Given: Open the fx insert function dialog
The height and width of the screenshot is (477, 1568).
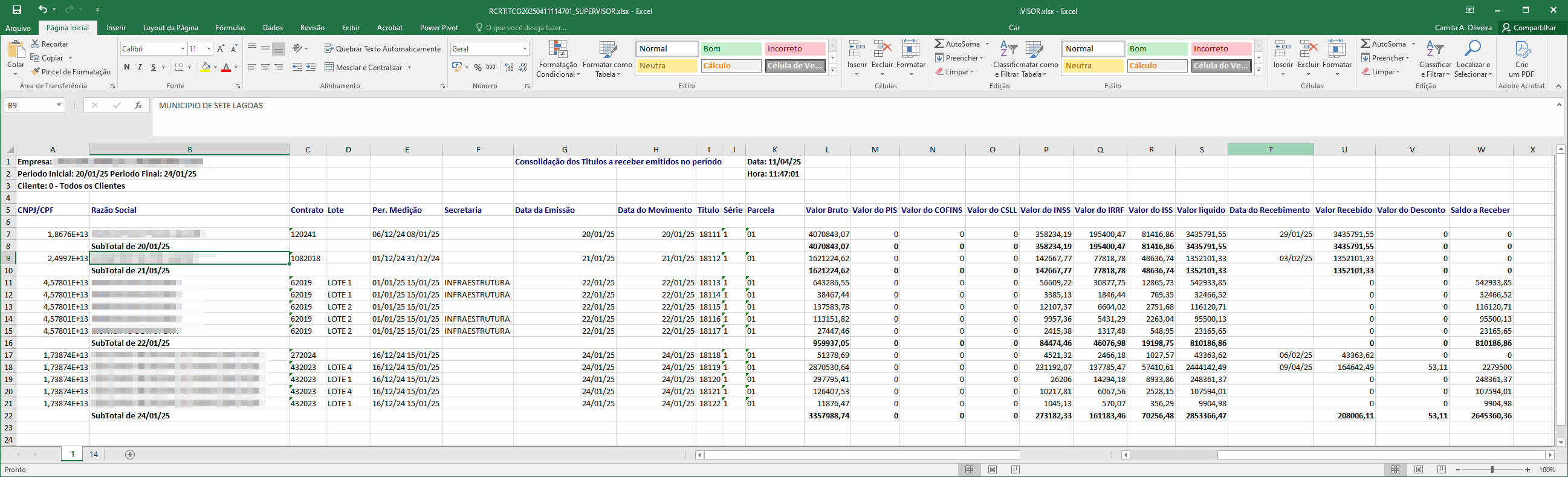Looking at the screenshot, I should pos(138,105).
